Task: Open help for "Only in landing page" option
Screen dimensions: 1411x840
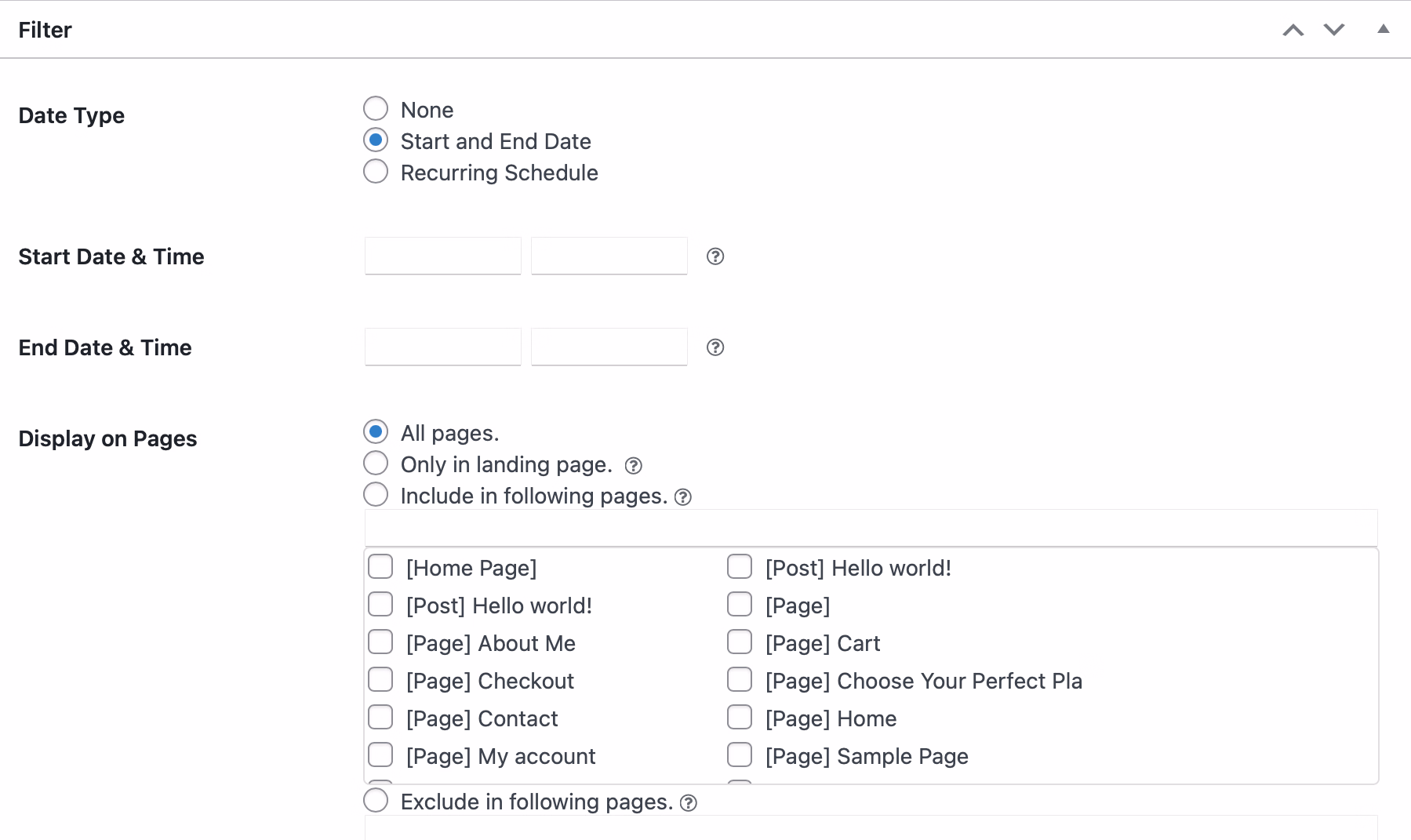Action: pos(634,465)
